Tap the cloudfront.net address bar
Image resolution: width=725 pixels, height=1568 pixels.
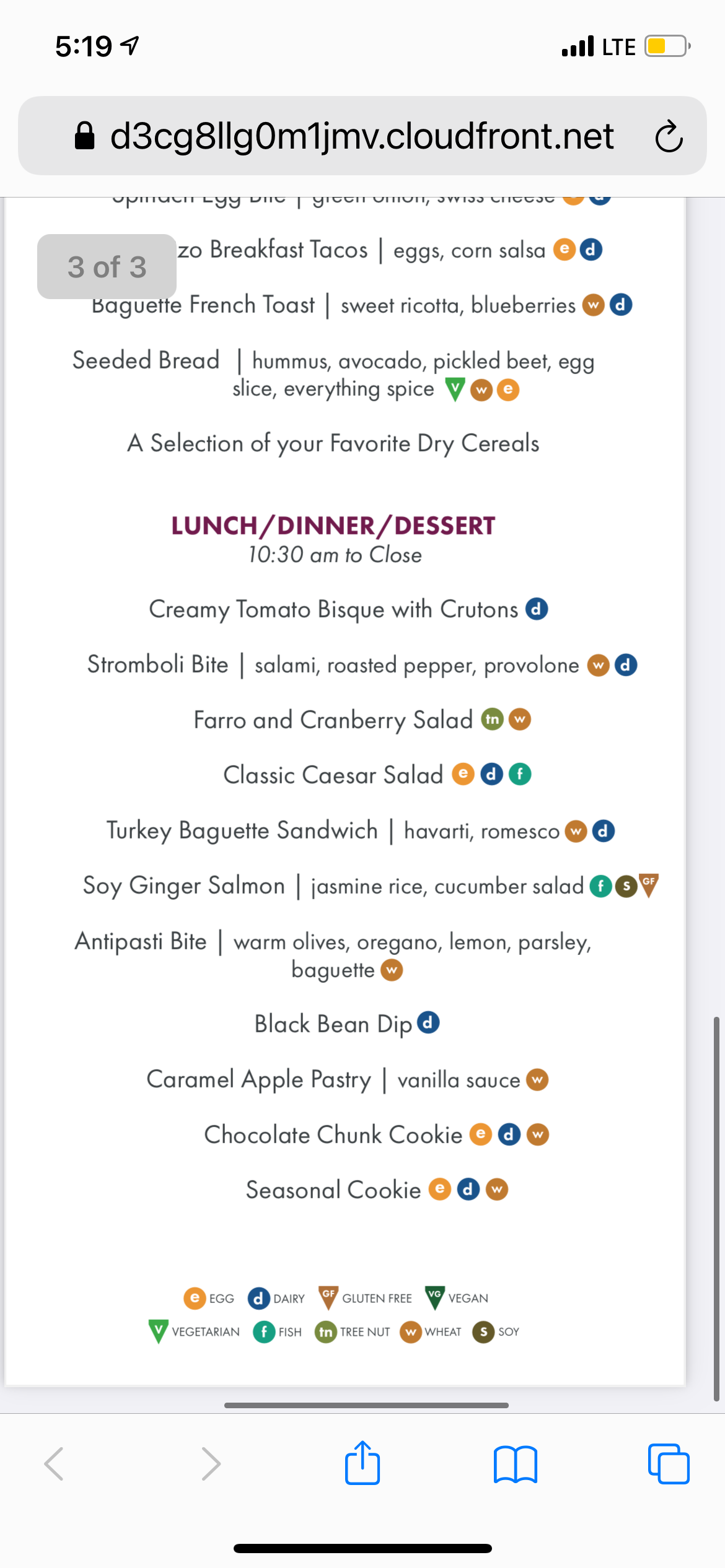[362, 136]
